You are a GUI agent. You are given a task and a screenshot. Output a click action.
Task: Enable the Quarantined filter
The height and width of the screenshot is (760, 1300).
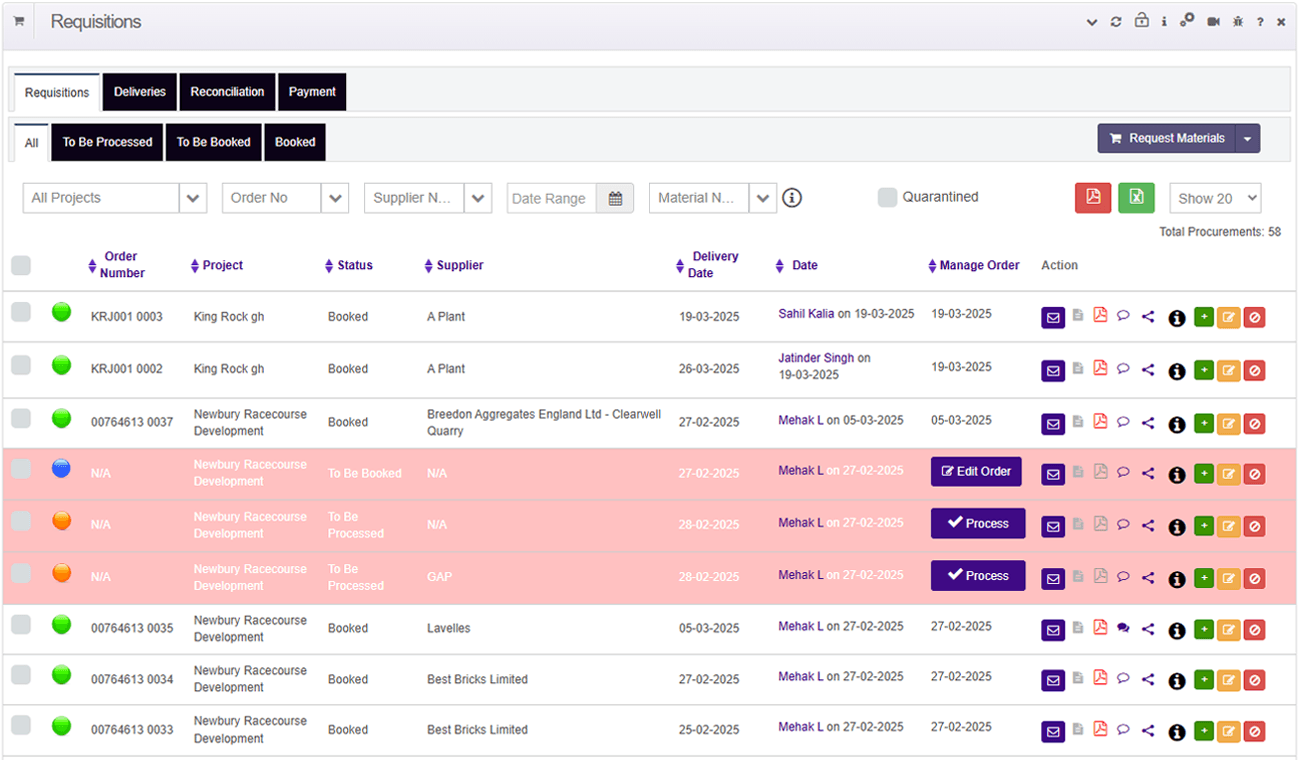coord(887,197)
